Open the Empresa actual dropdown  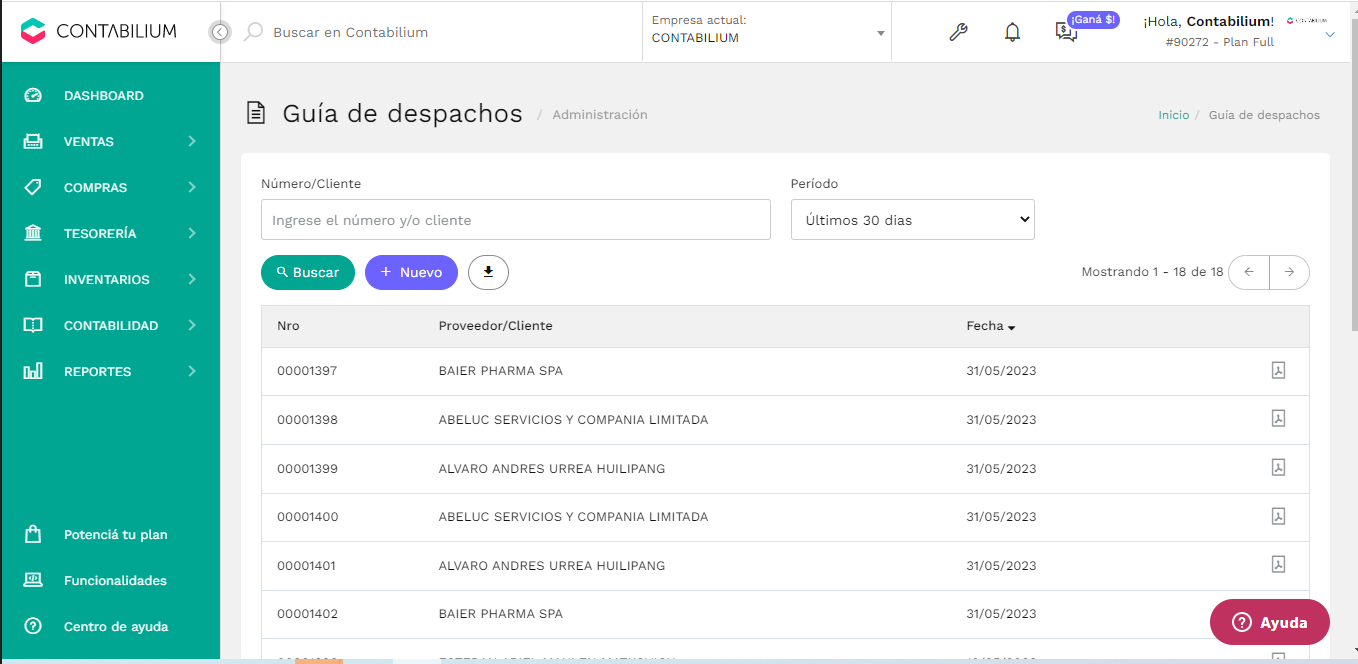coord(767,32)
